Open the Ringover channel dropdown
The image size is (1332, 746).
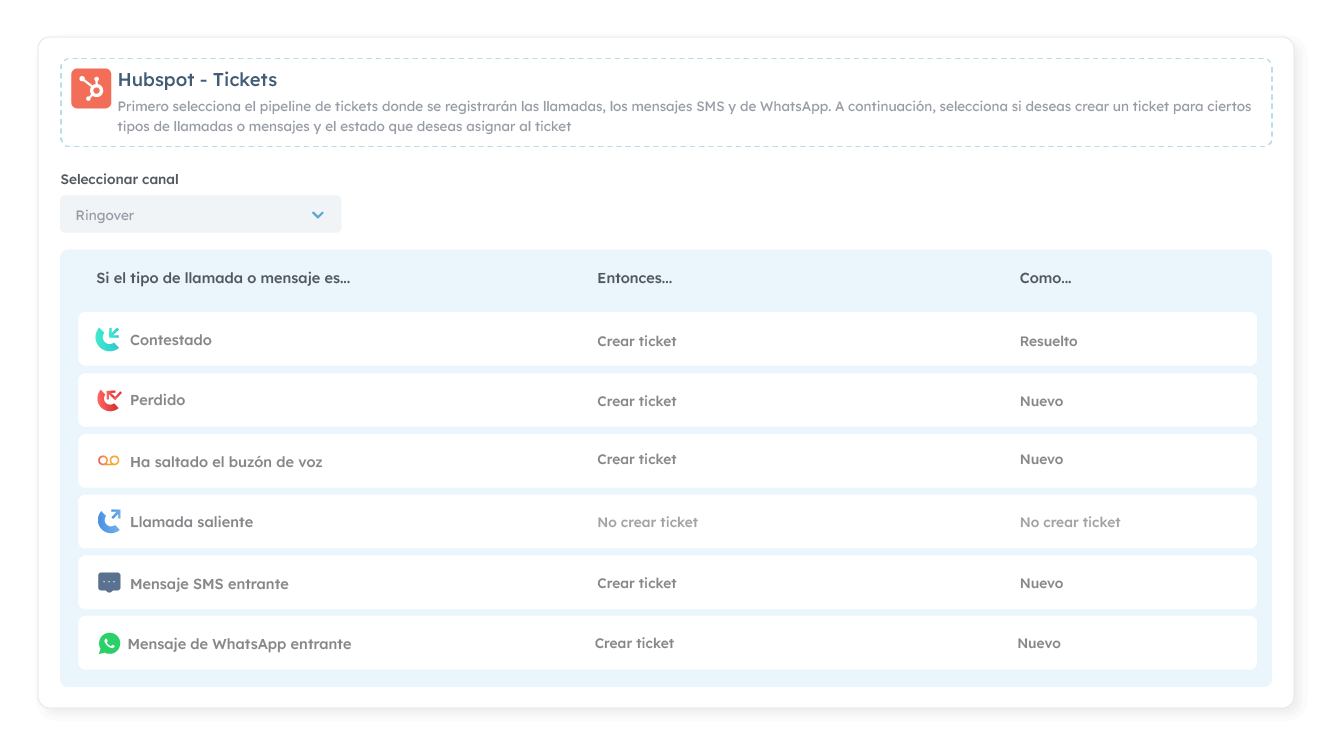pos(200,215)
